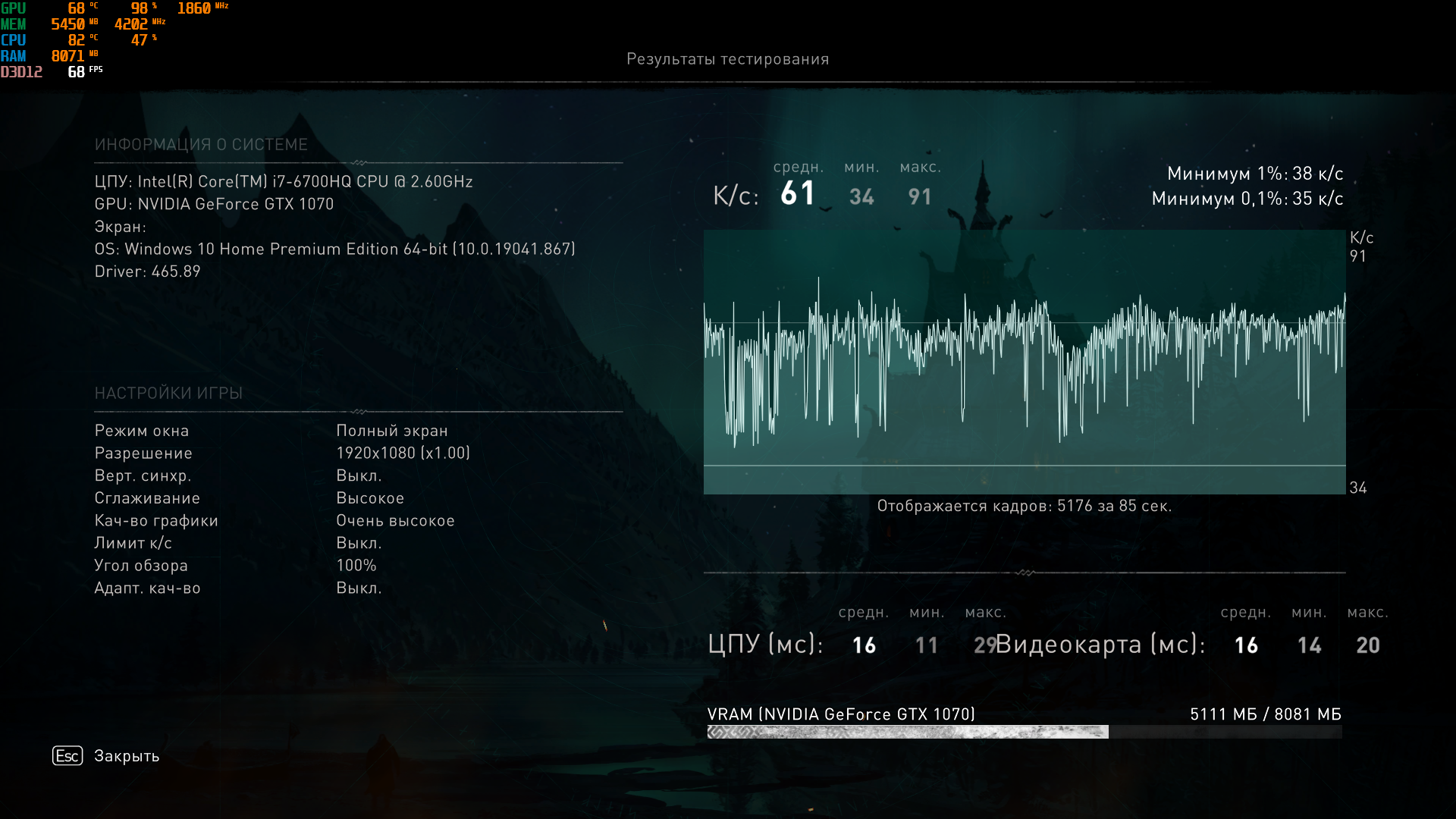Click the maximum FPS value 91
This screenshot has height=819, width=1456.
click(x=919, y=197)
